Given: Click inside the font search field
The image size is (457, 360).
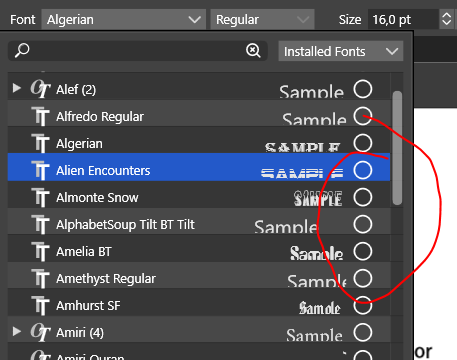Looking at the screenshot, I should (x=138, y=51).
